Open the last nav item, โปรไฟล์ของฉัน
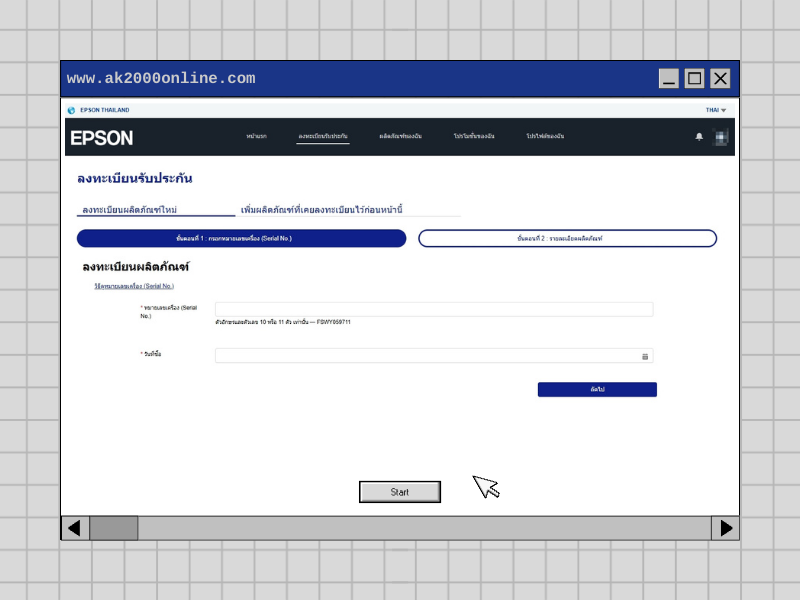This screenshot has width=800, height=600. tap(545, 136)
